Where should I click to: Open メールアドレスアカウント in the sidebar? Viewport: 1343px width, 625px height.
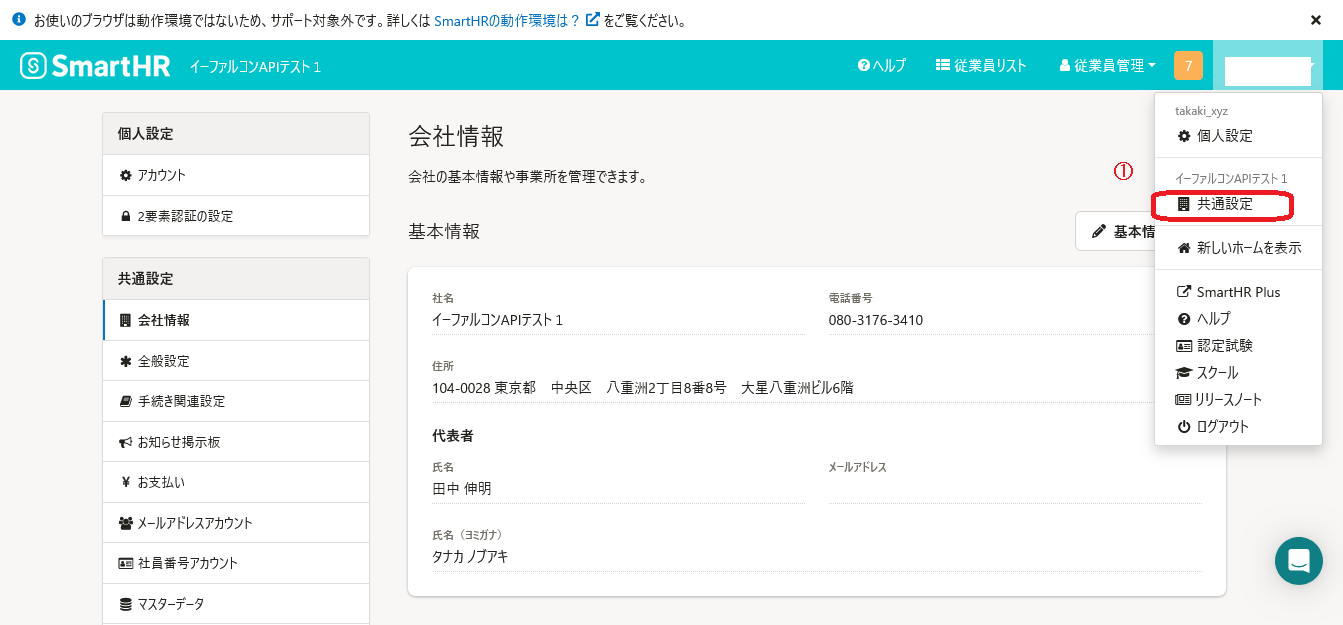pyautogui.click(x=236, y=523)
